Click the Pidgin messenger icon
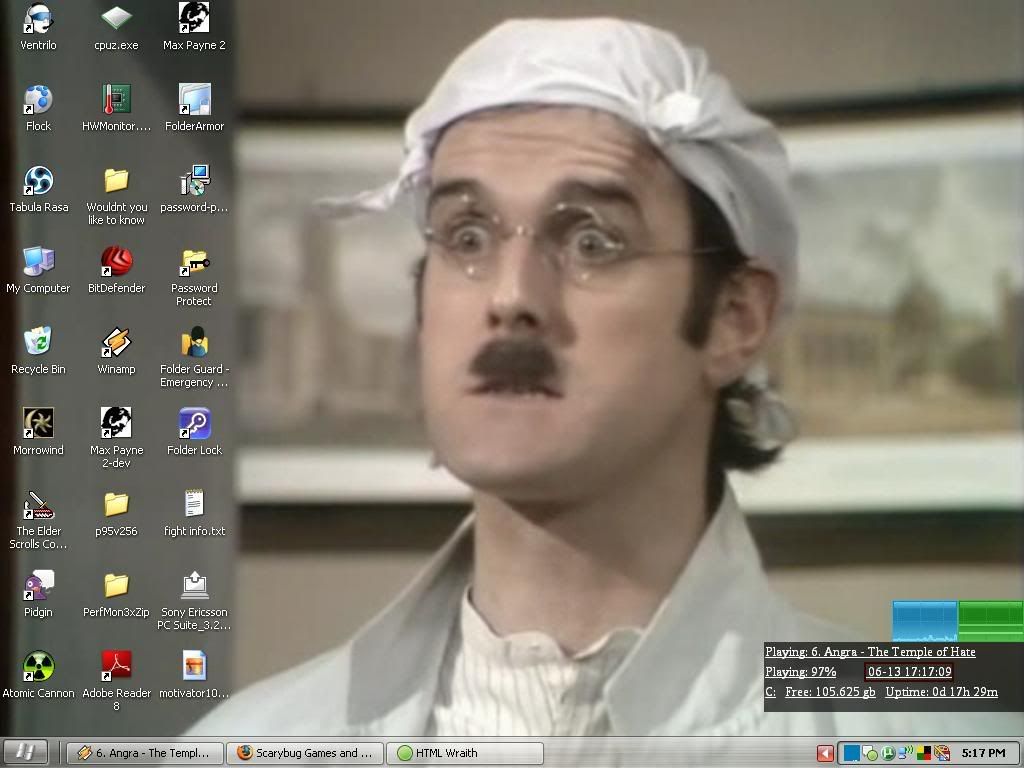Screen dimensions: 1024x768 [x=38, y=586]
